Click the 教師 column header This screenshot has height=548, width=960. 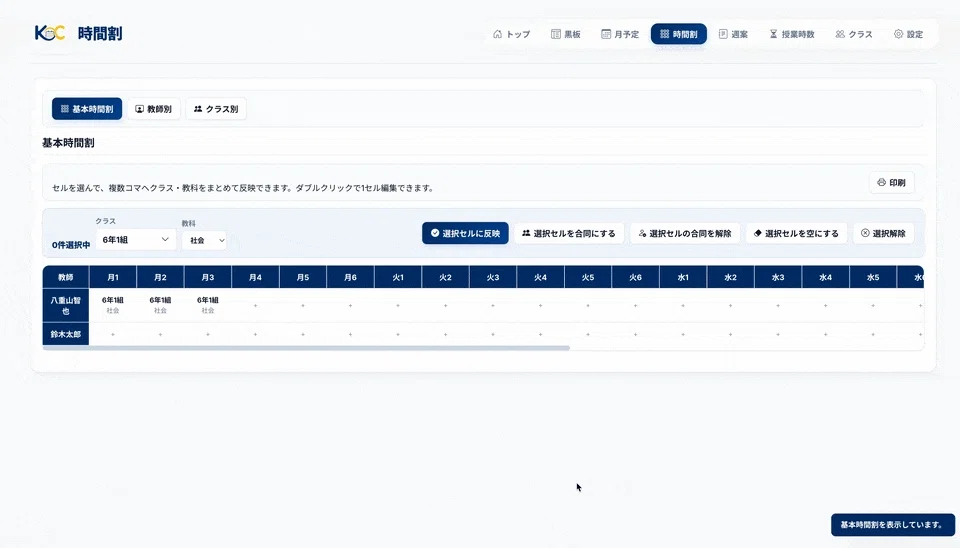click(66, 277)
